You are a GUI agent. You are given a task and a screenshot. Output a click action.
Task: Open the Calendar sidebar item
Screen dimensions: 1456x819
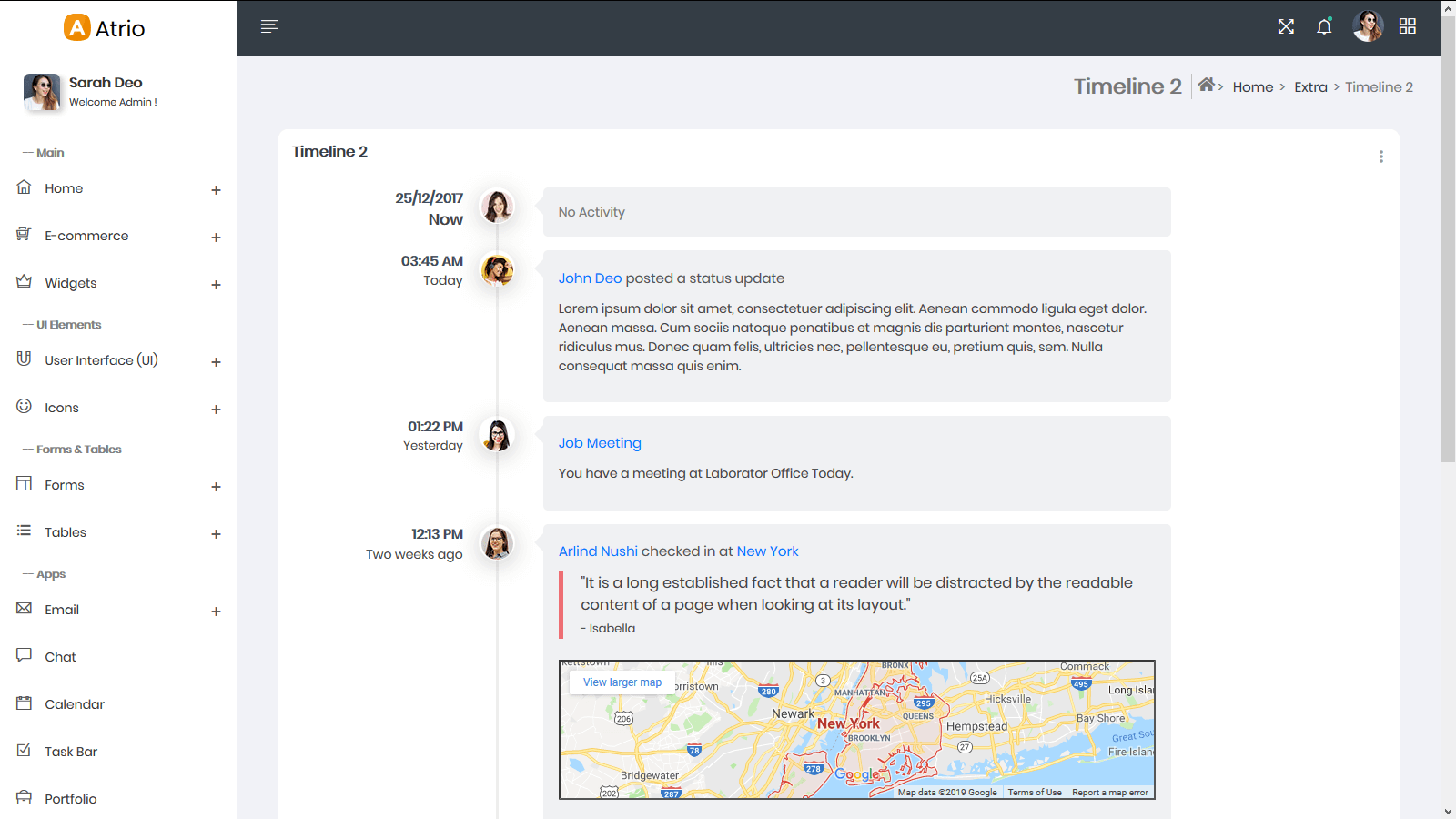75,704
